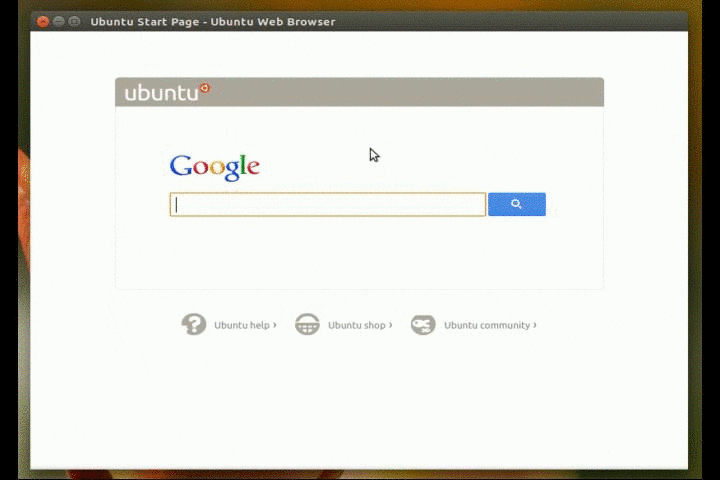Screen dimensions: 720x480
Task: Click the chevron arrow after Ubuntu shop
Action: [390, 324]
